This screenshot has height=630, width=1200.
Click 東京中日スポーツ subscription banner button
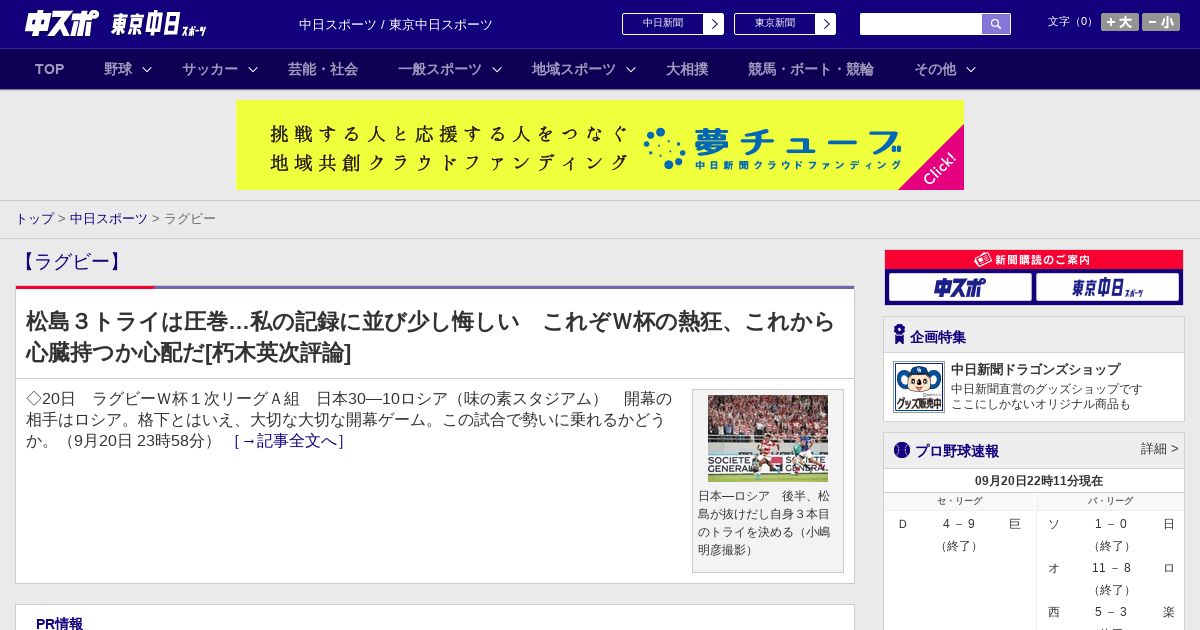[1107, 288]
